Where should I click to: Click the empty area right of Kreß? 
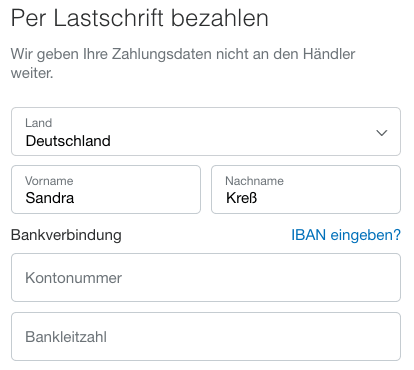328,198
